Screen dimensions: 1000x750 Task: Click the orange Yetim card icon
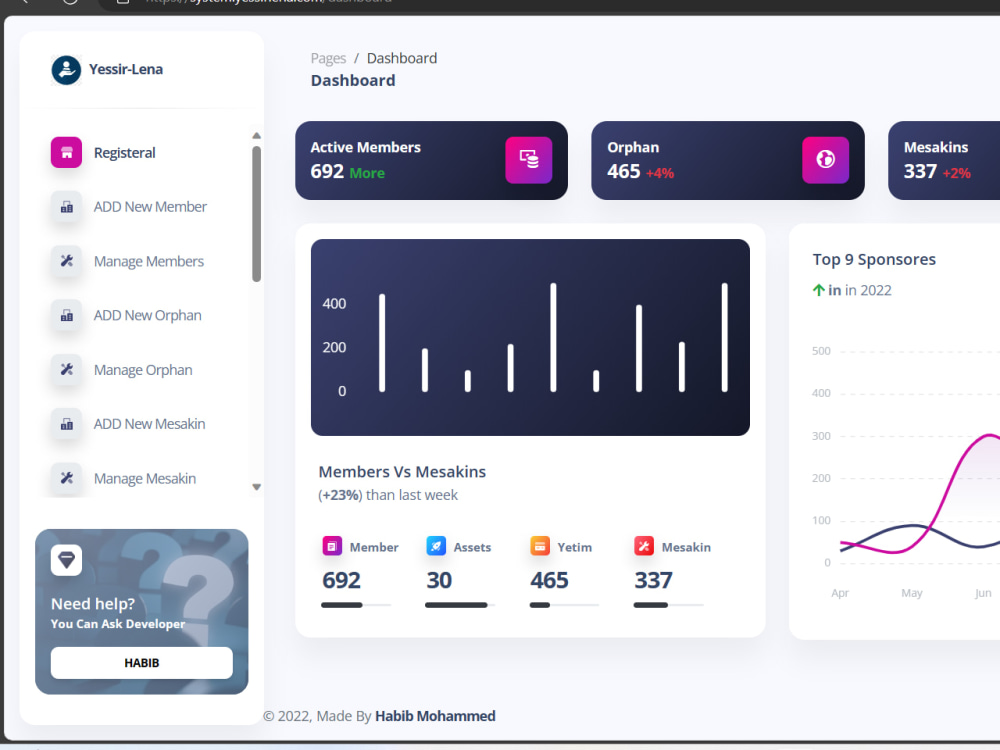point(540,546)
